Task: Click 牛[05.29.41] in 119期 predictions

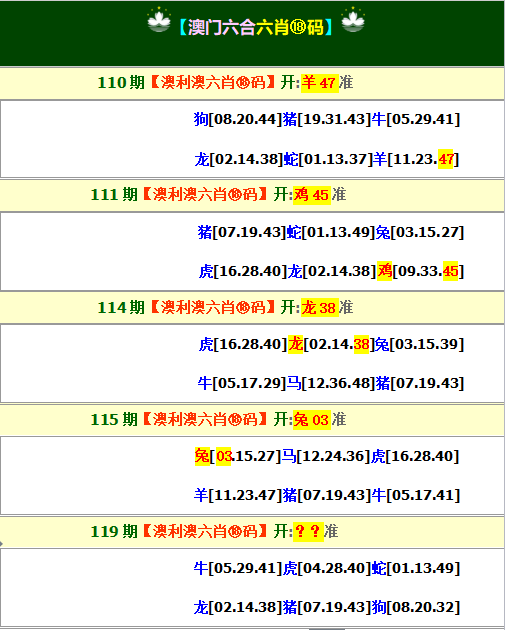Action: [x=238, y=568]
